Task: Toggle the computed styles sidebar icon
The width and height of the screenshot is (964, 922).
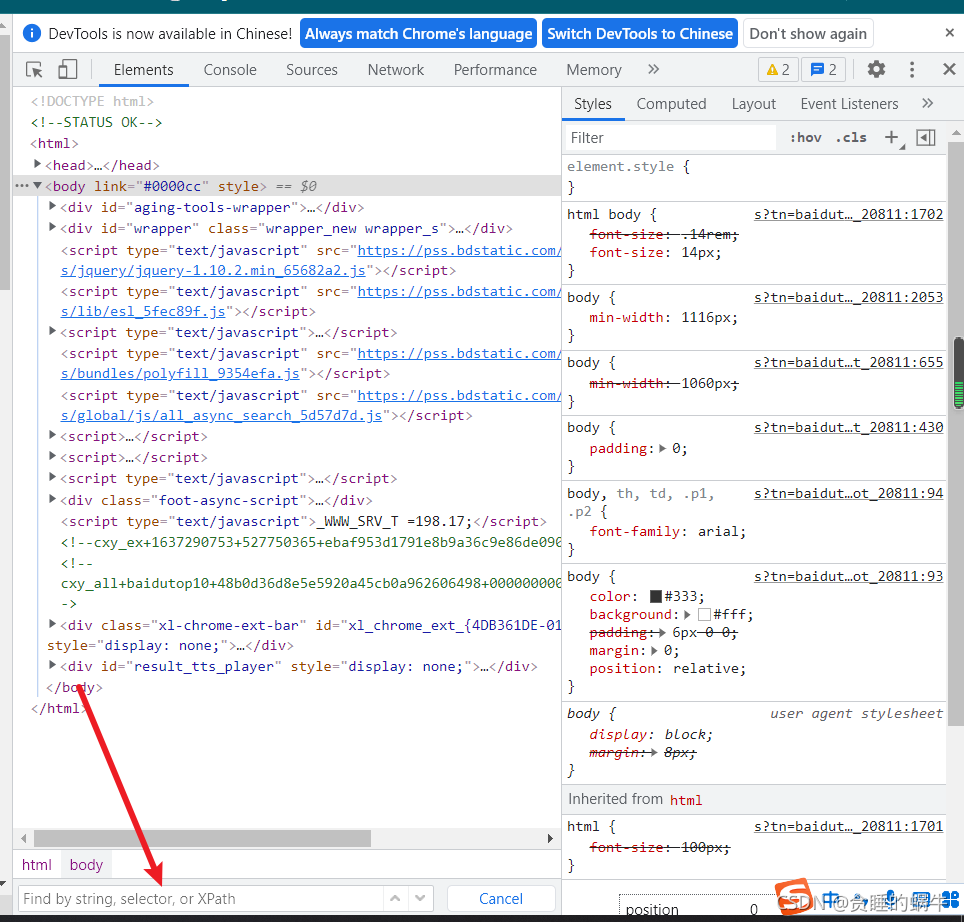Action: pos(925,137)
